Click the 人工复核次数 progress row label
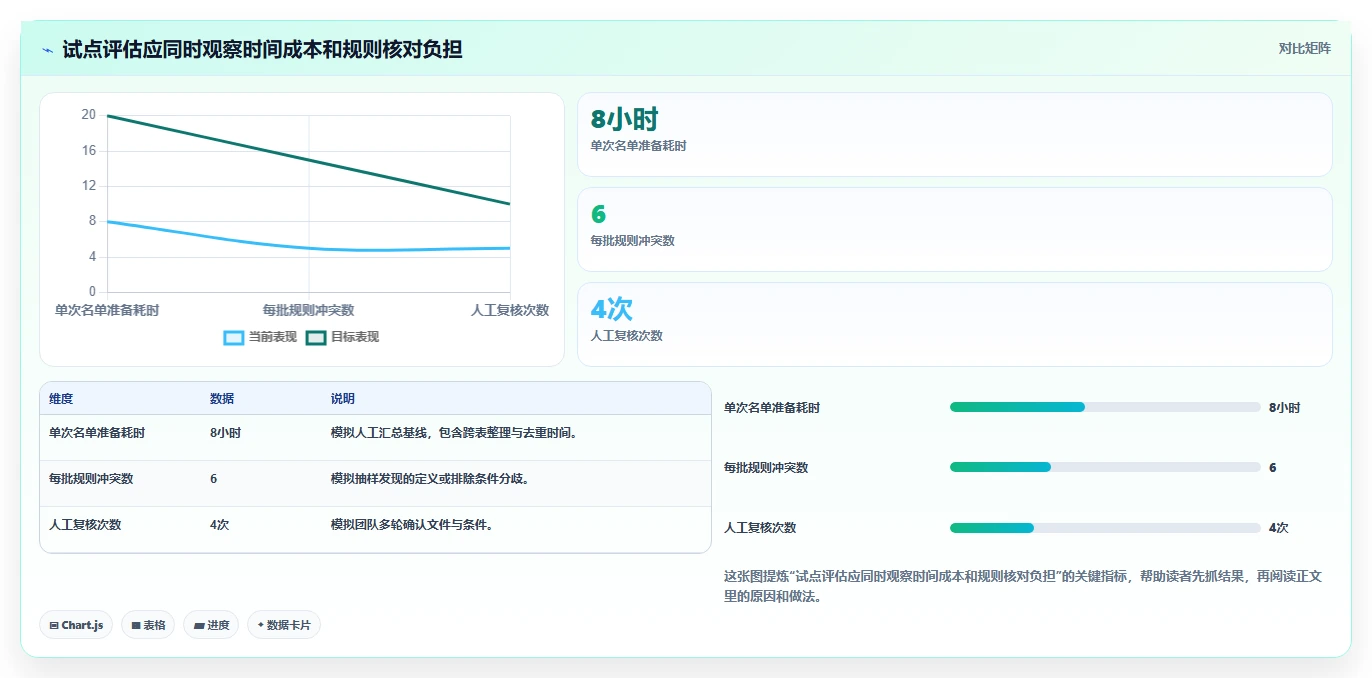 pos(760,528)
